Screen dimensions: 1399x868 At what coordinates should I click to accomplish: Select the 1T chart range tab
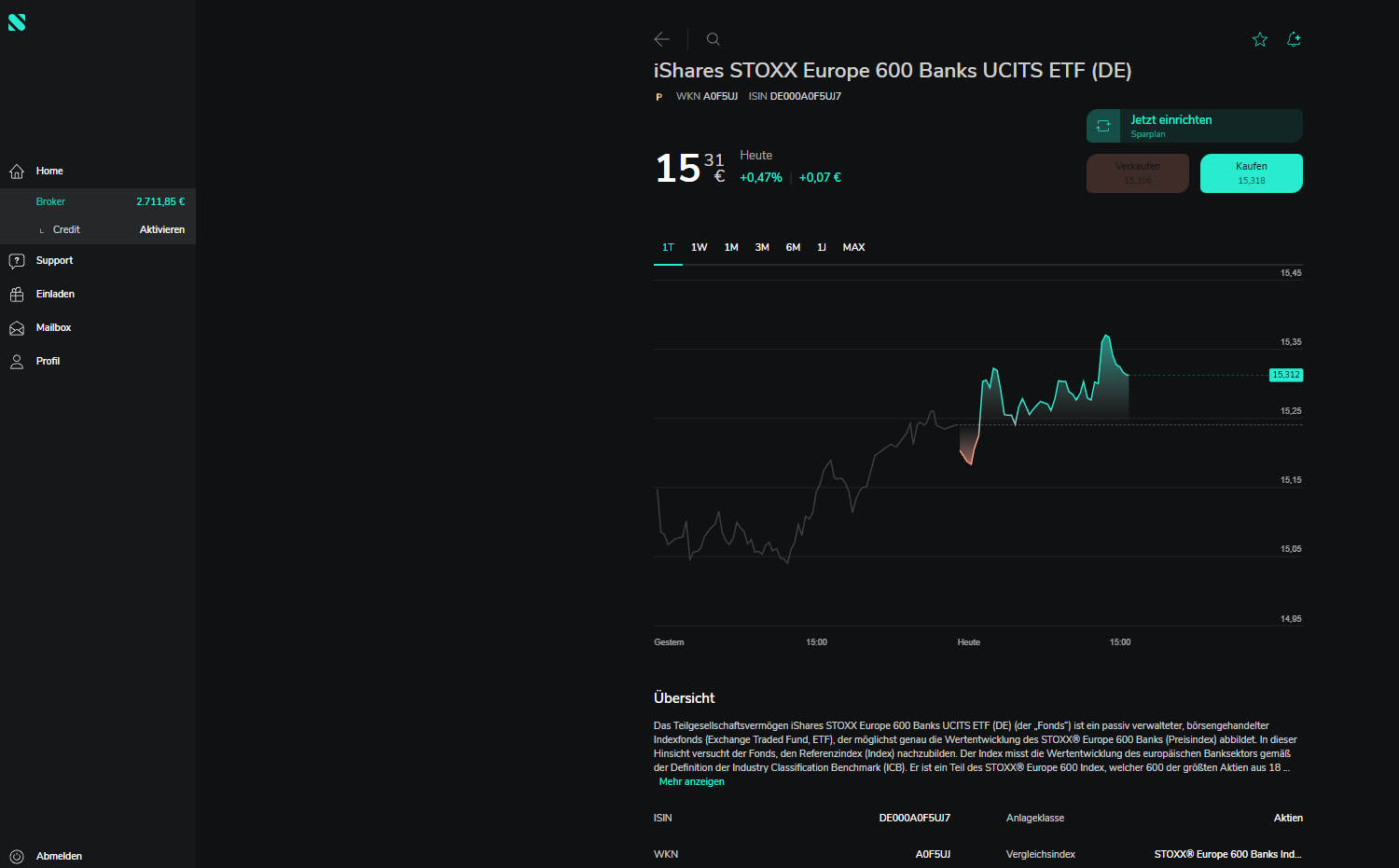(668, 247)
